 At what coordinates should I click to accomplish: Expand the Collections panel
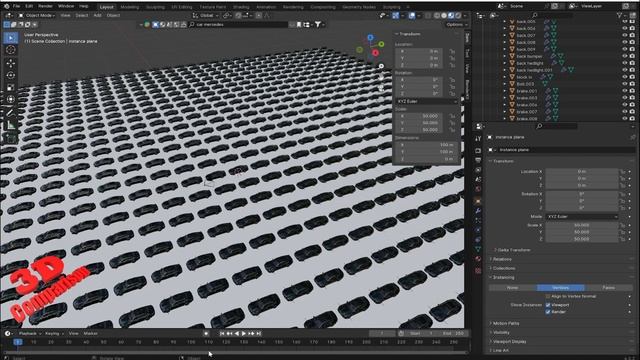click(x=503, y=269)
